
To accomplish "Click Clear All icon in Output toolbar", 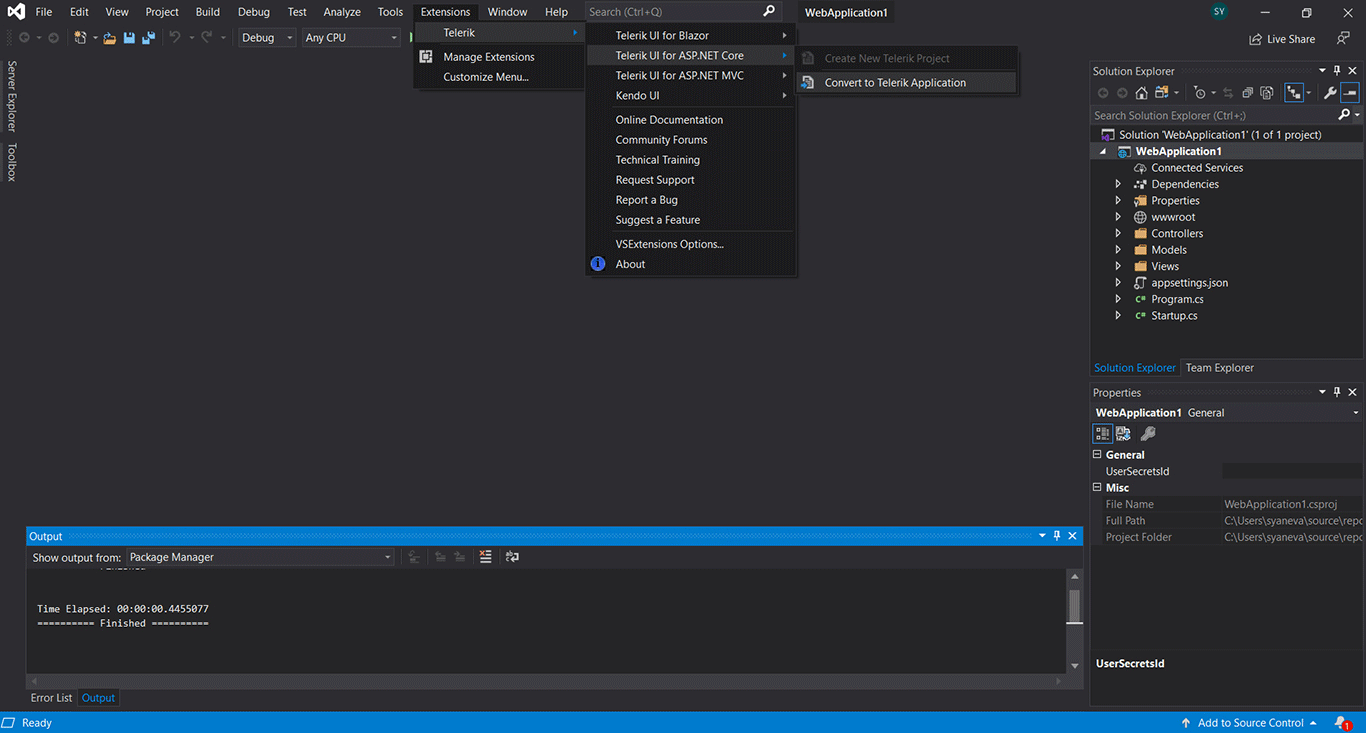I will (485, 557).
